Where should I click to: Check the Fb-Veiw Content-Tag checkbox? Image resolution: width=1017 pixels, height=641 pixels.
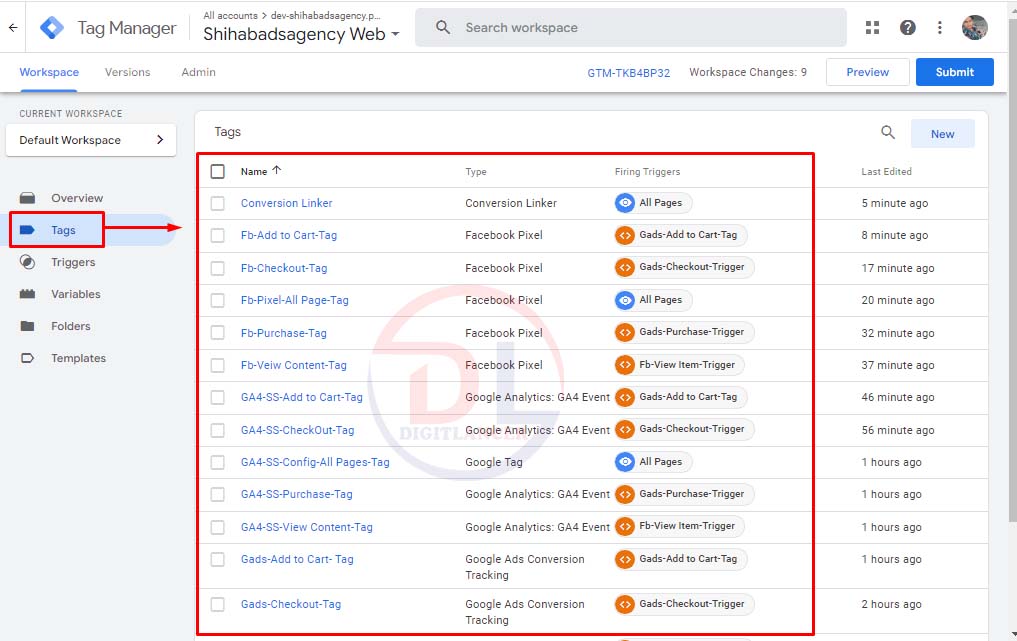pyautogui.click(x=218, y=365)
